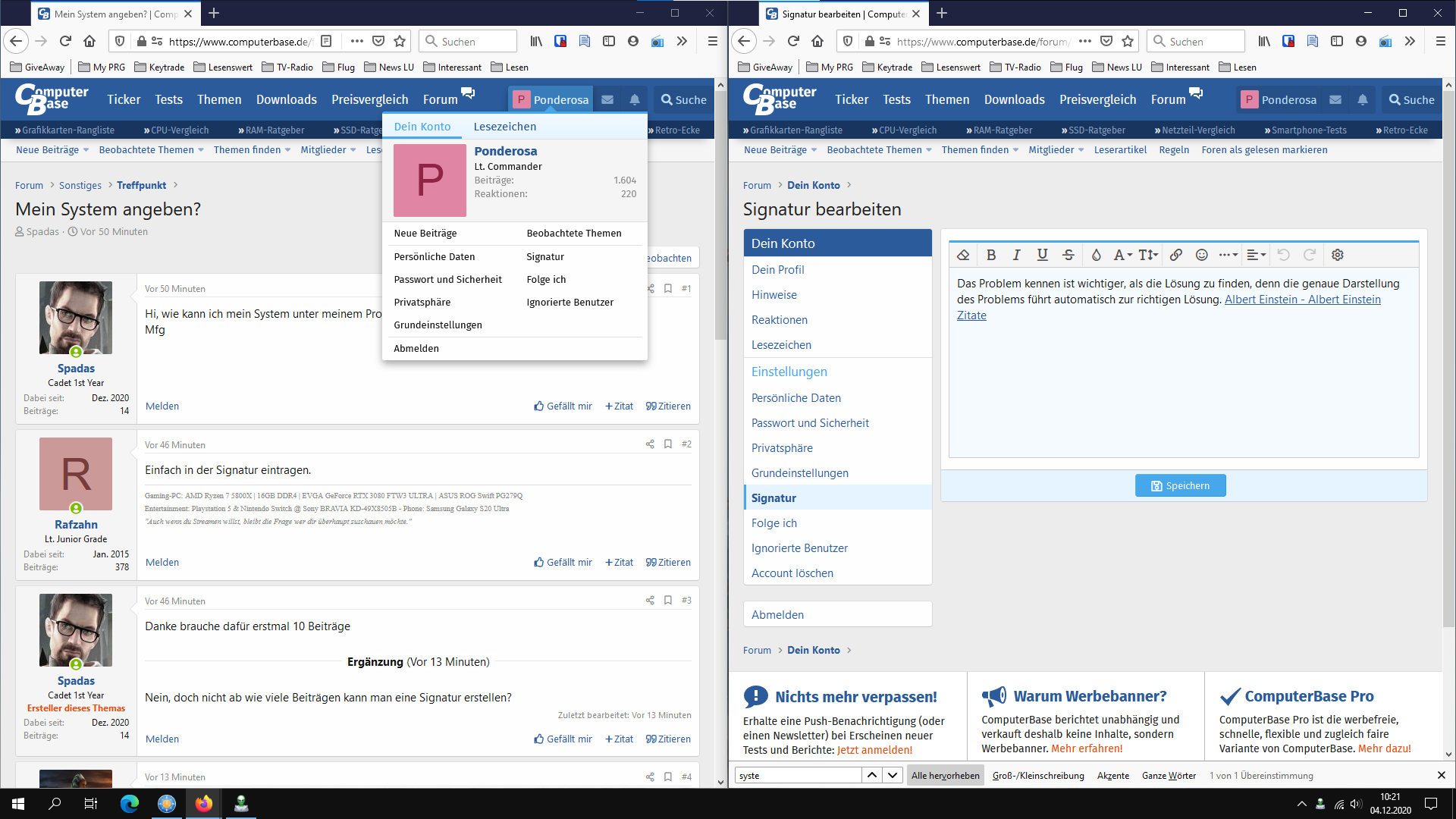The width and height of the screenshot is (1456, 819).
Task: Click the Speichern button
Action: coord(1180,485)
